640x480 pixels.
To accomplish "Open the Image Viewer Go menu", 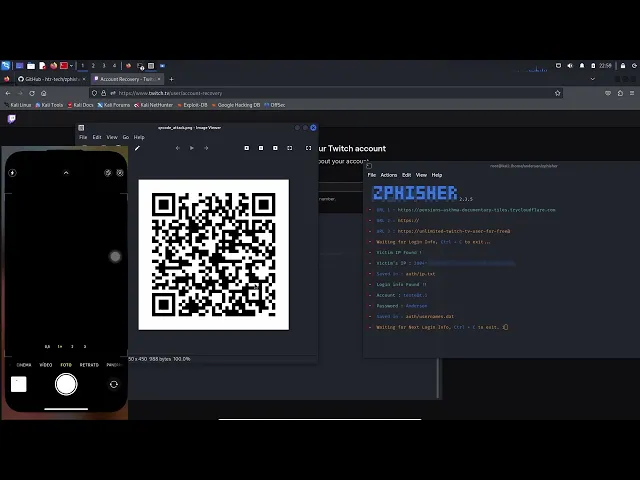I will pyautogui.click(x=126, y=137).
